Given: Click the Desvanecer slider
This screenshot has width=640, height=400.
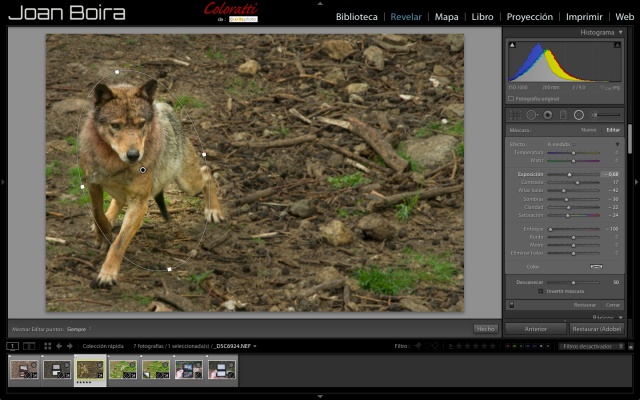Looking at the screenshot, I should click(573, 282).
